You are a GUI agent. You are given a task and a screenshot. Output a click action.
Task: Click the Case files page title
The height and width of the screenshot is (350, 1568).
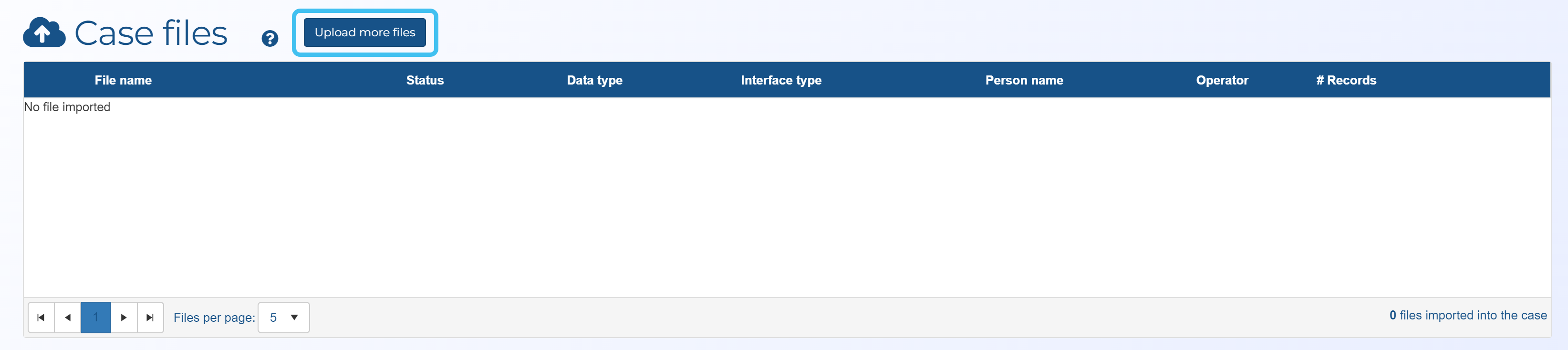point(151,33)
